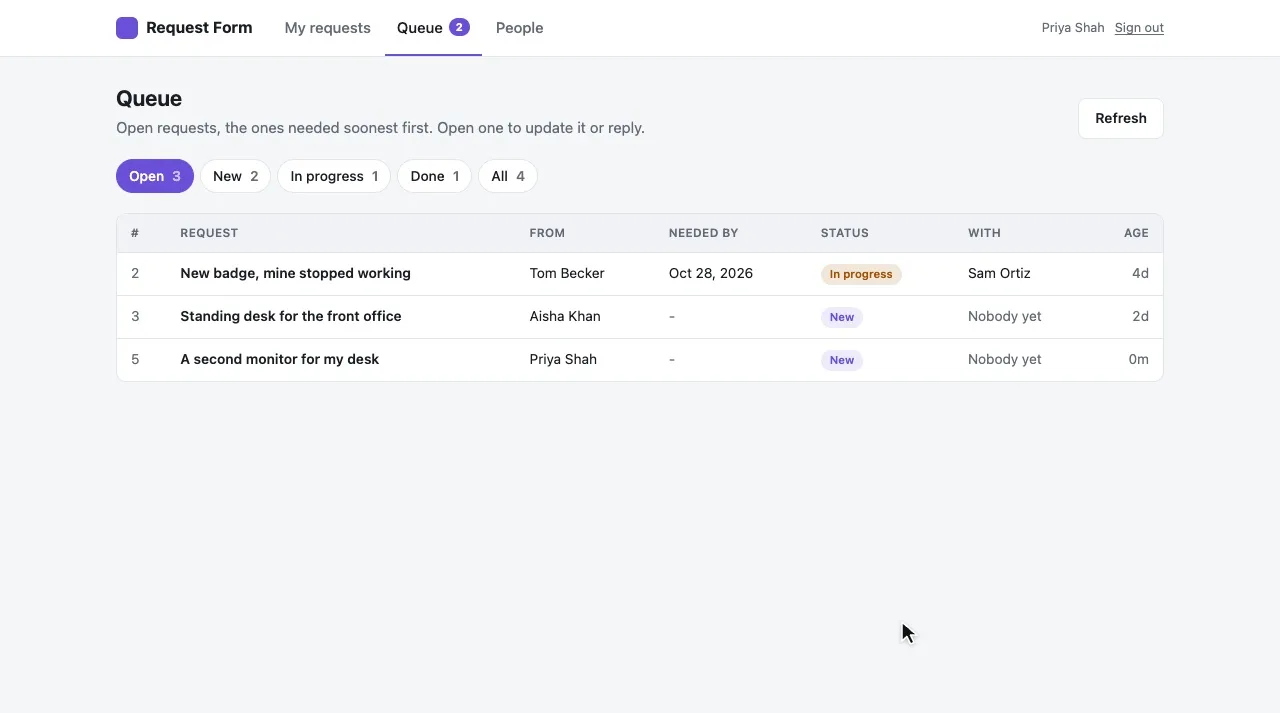Click the In progress status badge

pyautogui.click(x=861, y=274)
